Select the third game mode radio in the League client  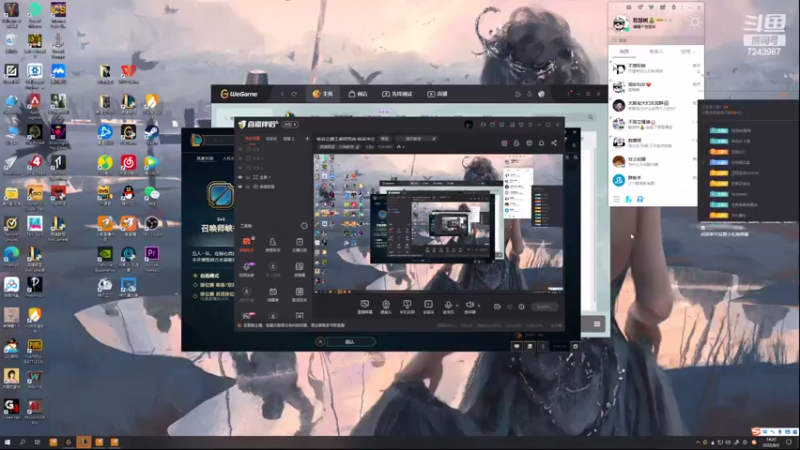point(195,294)
